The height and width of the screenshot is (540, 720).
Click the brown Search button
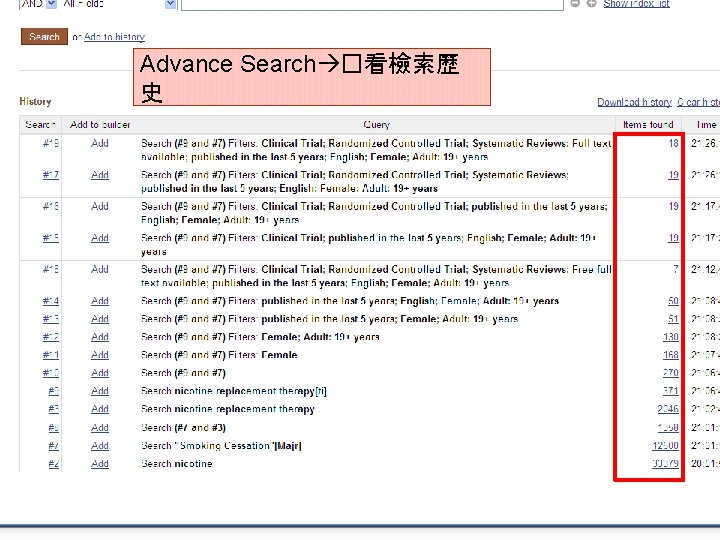pos(44,36)
